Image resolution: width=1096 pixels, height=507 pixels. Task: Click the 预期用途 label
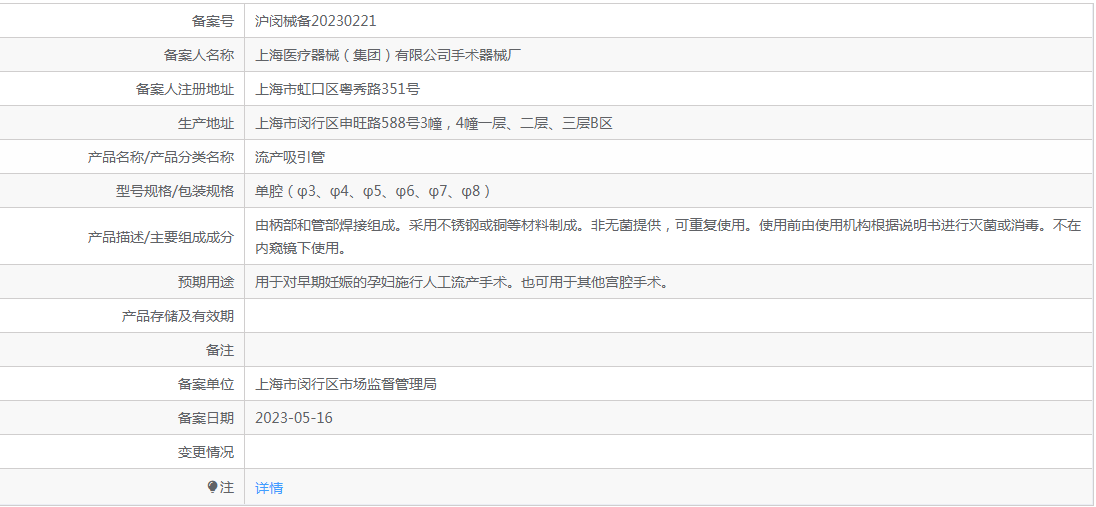coord(206,283)
